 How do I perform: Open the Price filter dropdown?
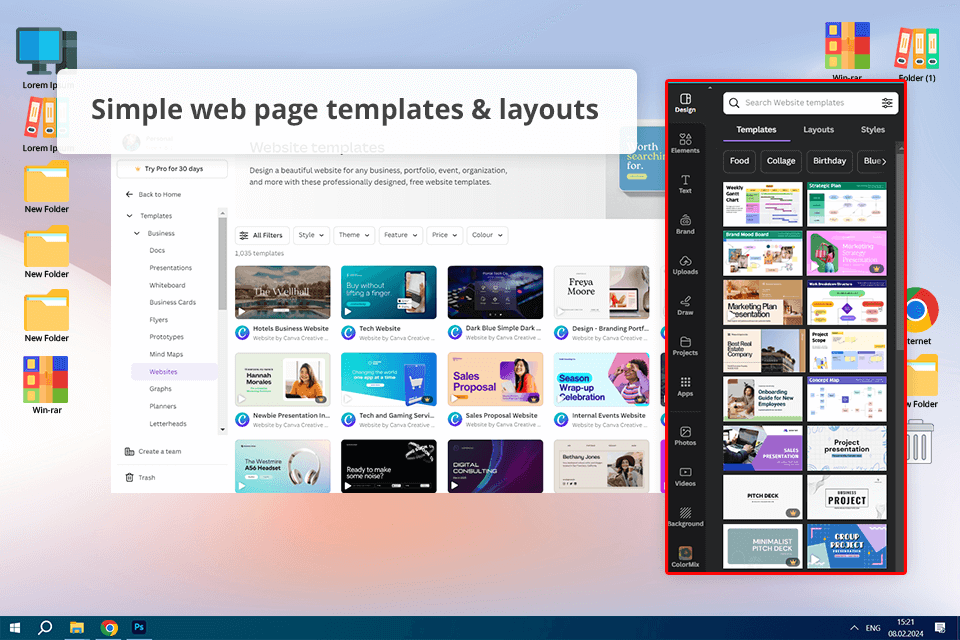click(x=444, y=235)
